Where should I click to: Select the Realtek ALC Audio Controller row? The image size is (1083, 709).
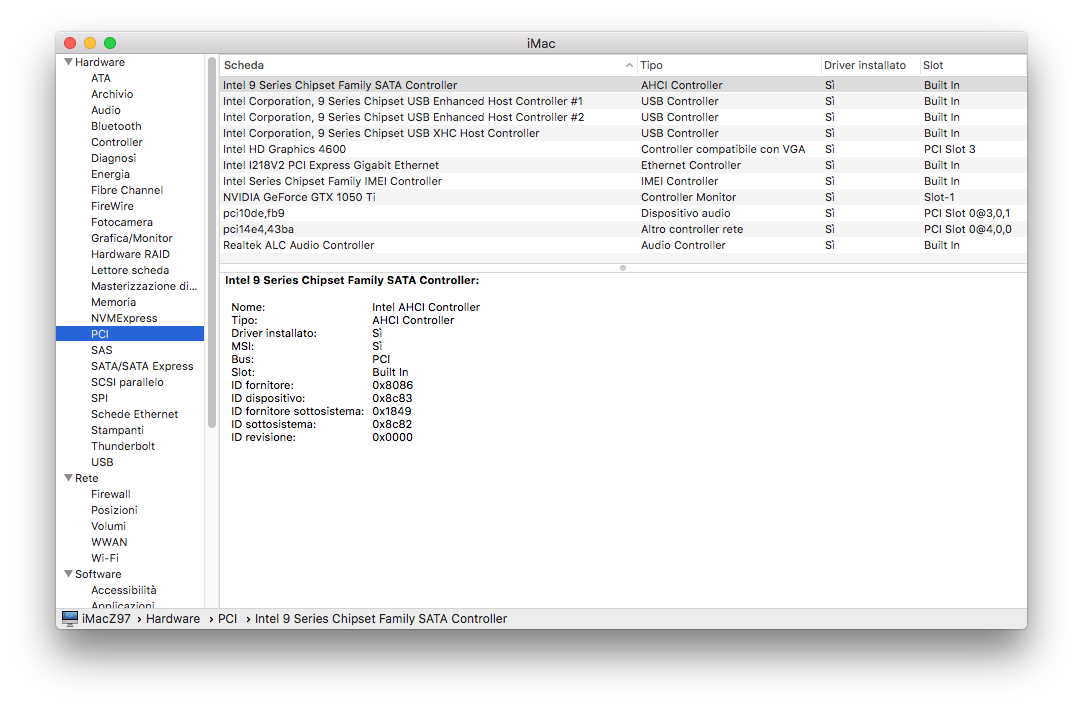click(x=622, y=245)
